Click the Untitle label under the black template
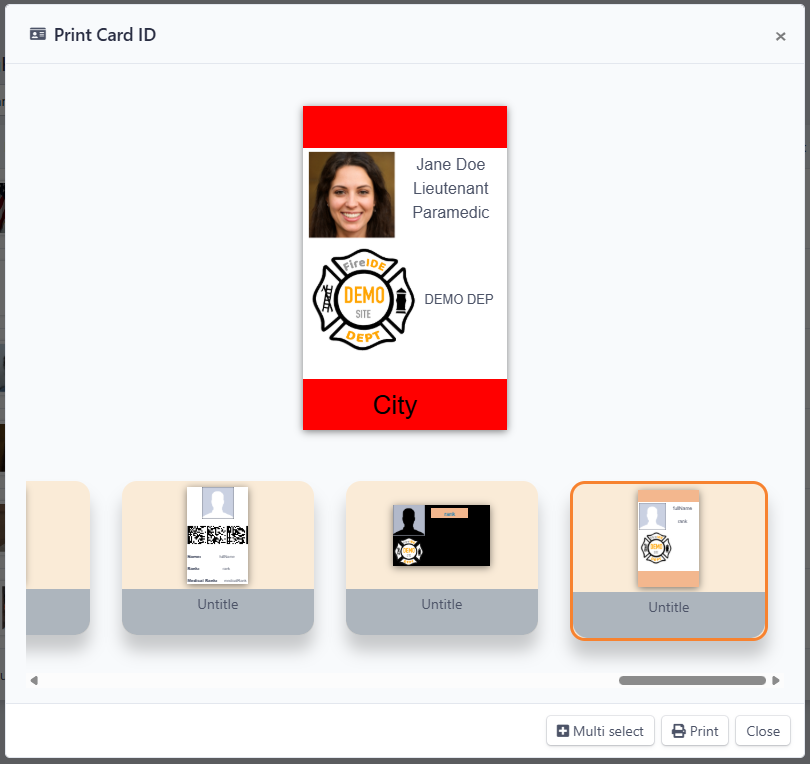Screen dimensions: 810x764 [442, 604]
